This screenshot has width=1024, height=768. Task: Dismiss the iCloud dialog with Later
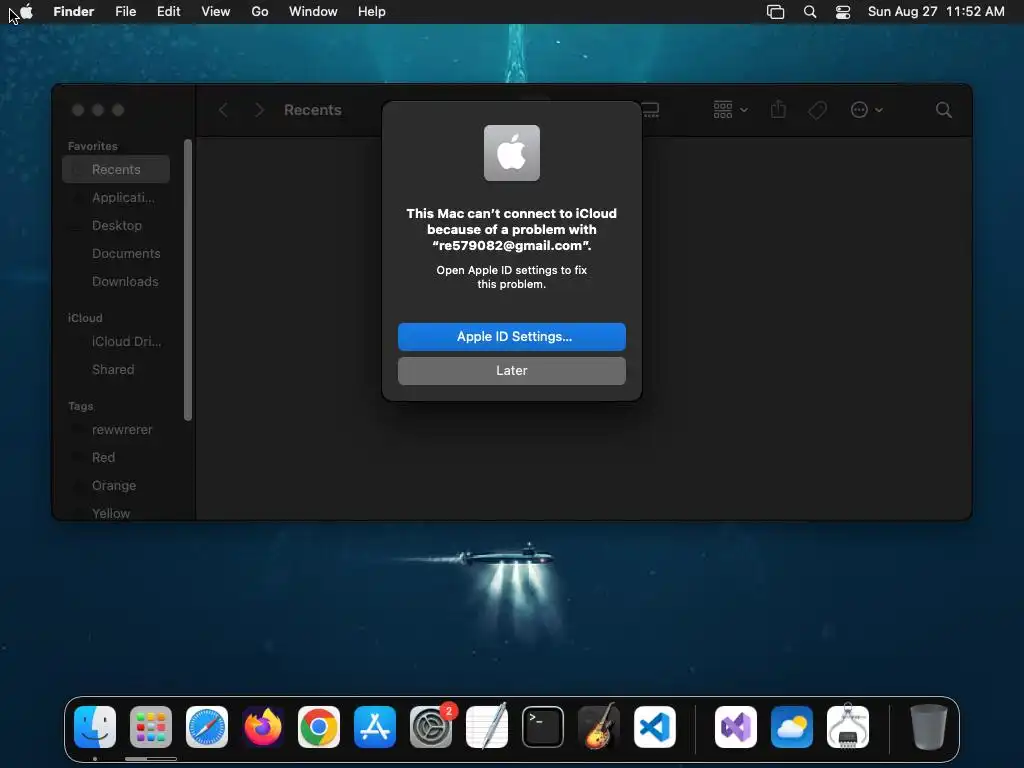(511, 370)
